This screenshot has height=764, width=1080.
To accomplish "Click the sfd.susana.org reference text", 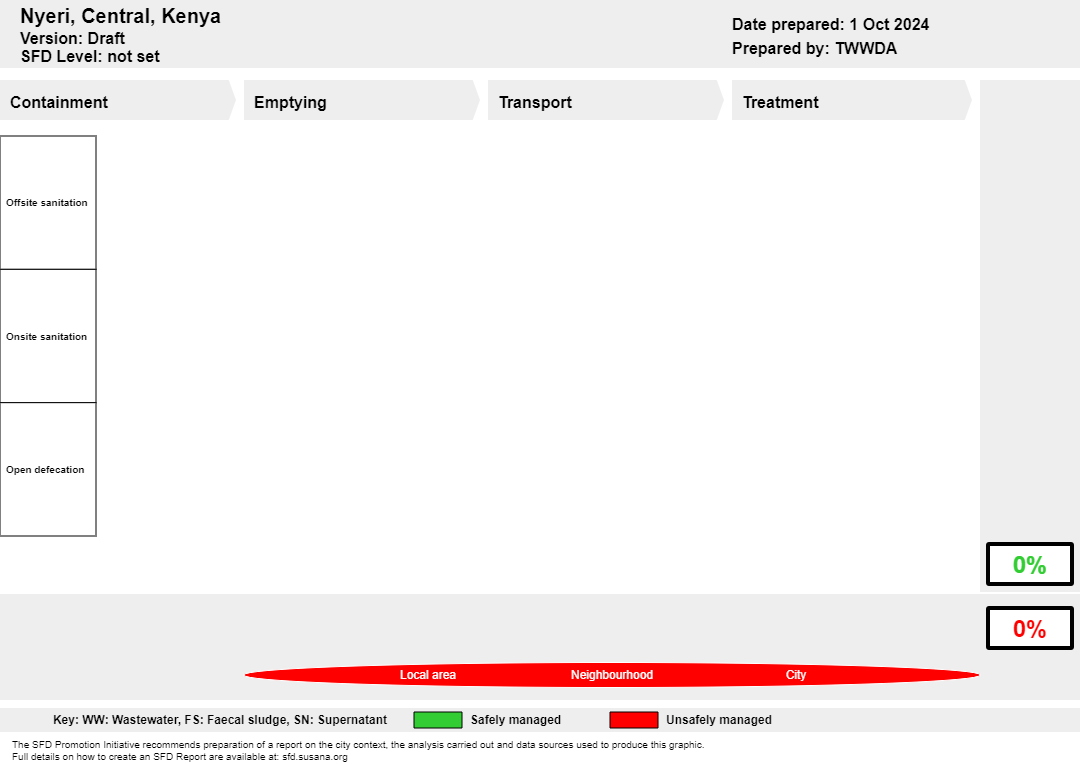I will 315,756.
